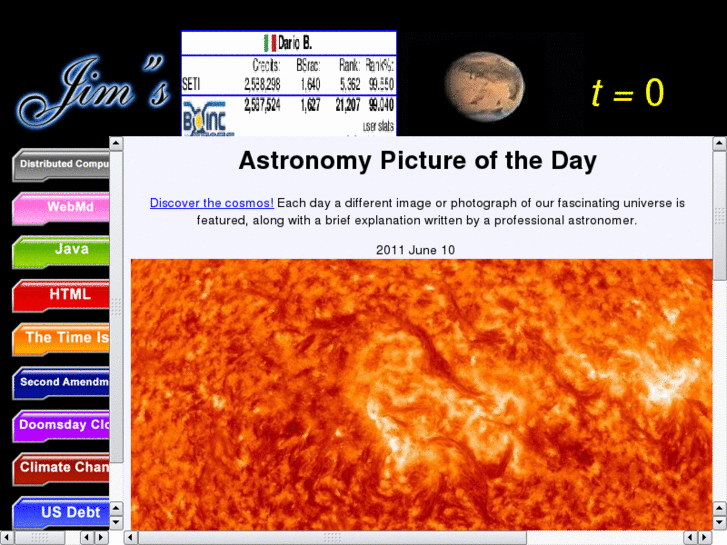Follow the Discover the cosmos! link
The height and width of the screenshot is (545, 727).
211,203
